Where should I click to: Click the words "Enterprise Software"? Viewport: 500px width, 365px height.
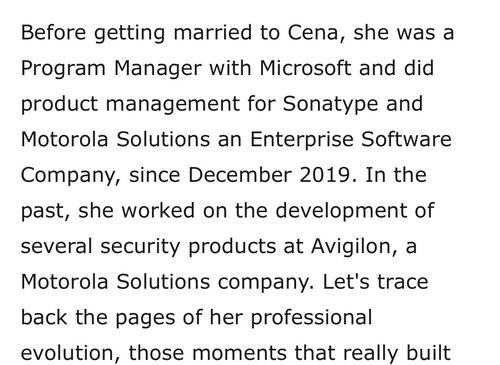click(351, 139)
